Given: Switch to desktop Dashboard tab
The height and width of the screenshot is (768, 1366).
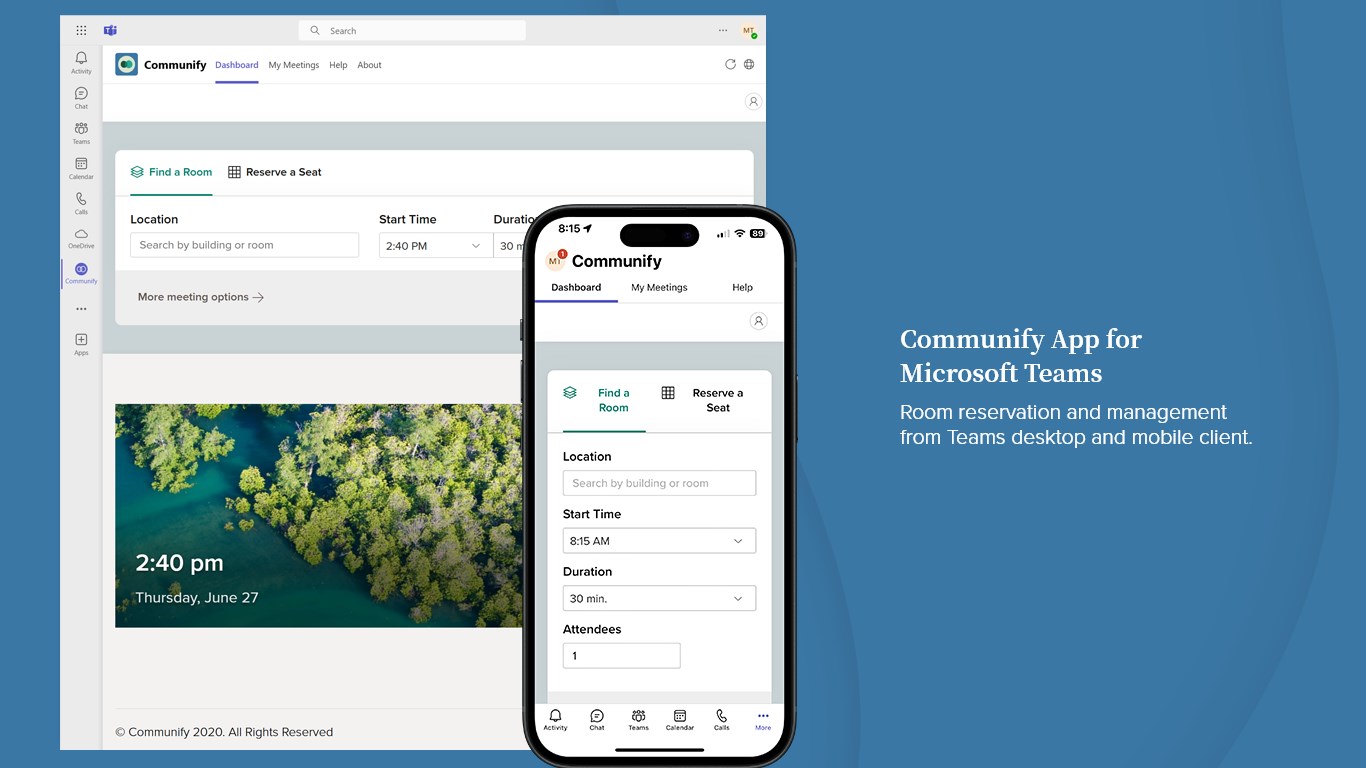Looking at the screenshot, I should point(237,65).
